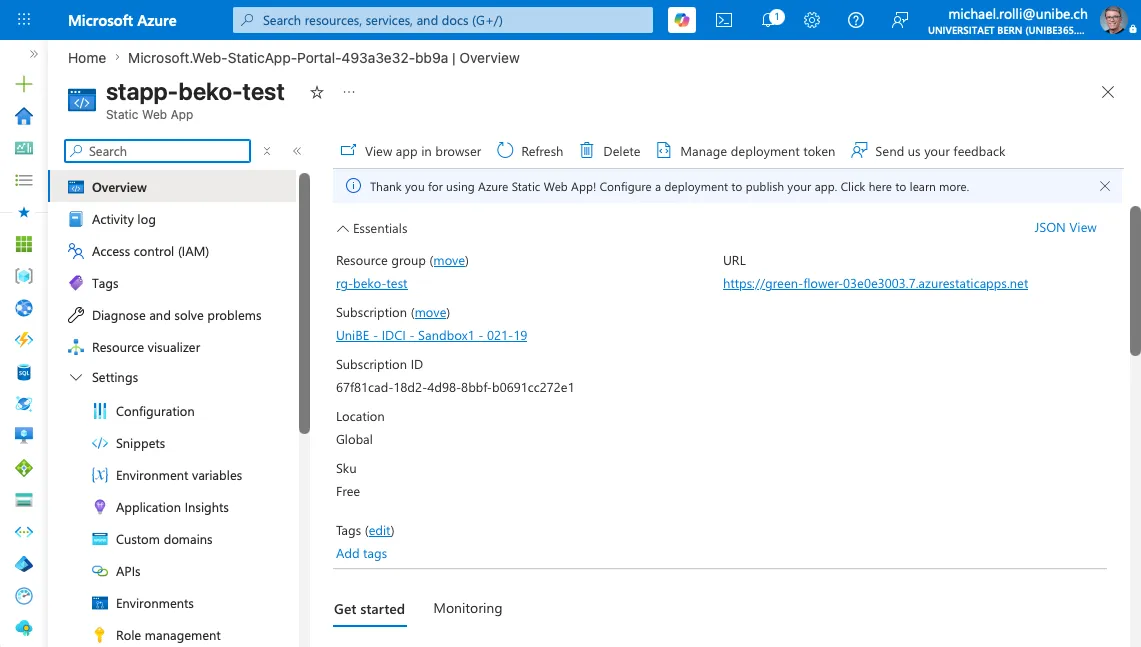1141x647 pixels.
Task: Open Function App lightning icon in the sidebar
Action: (24, 340)
